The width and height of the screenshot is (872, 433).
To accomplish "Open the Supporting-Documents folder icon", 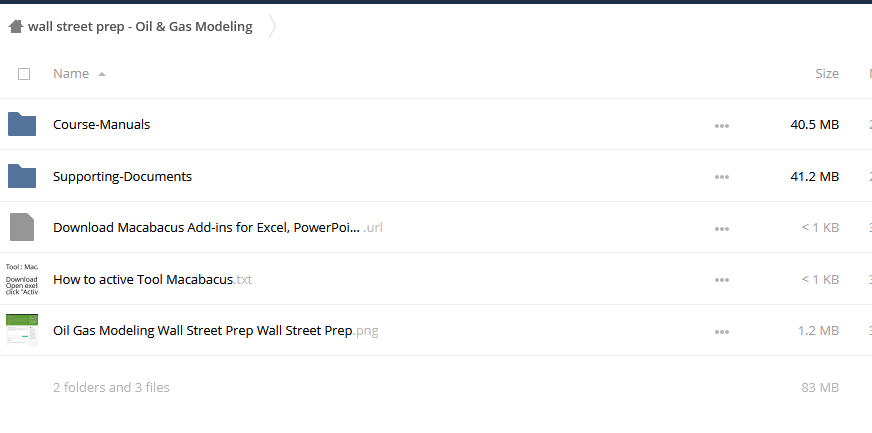I will [22, 176].
